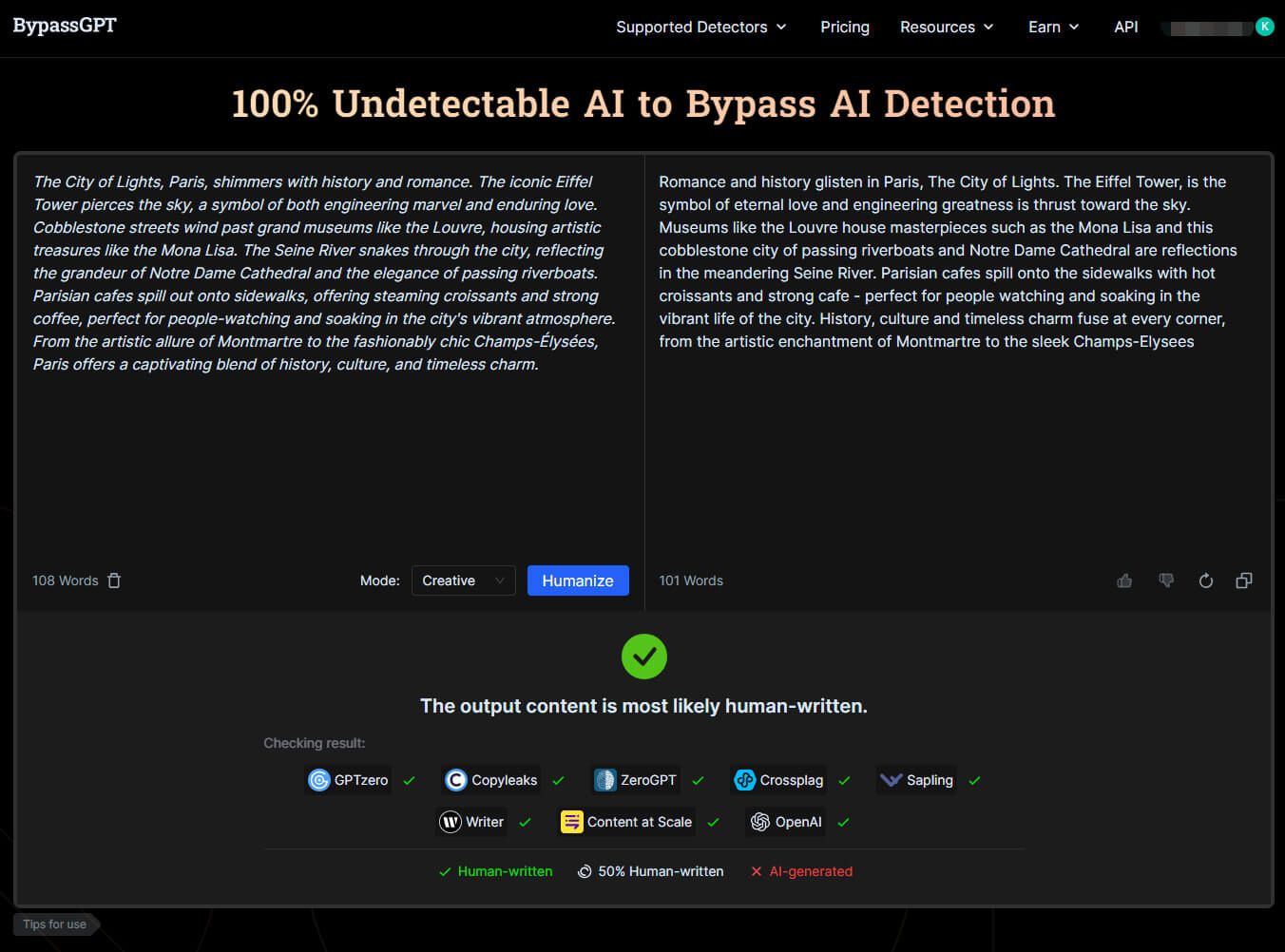Image resolution: width=1285 pixels, height=952 pixels.
Task: Click the Crossplag detector badge
Action: pos(778,780)
